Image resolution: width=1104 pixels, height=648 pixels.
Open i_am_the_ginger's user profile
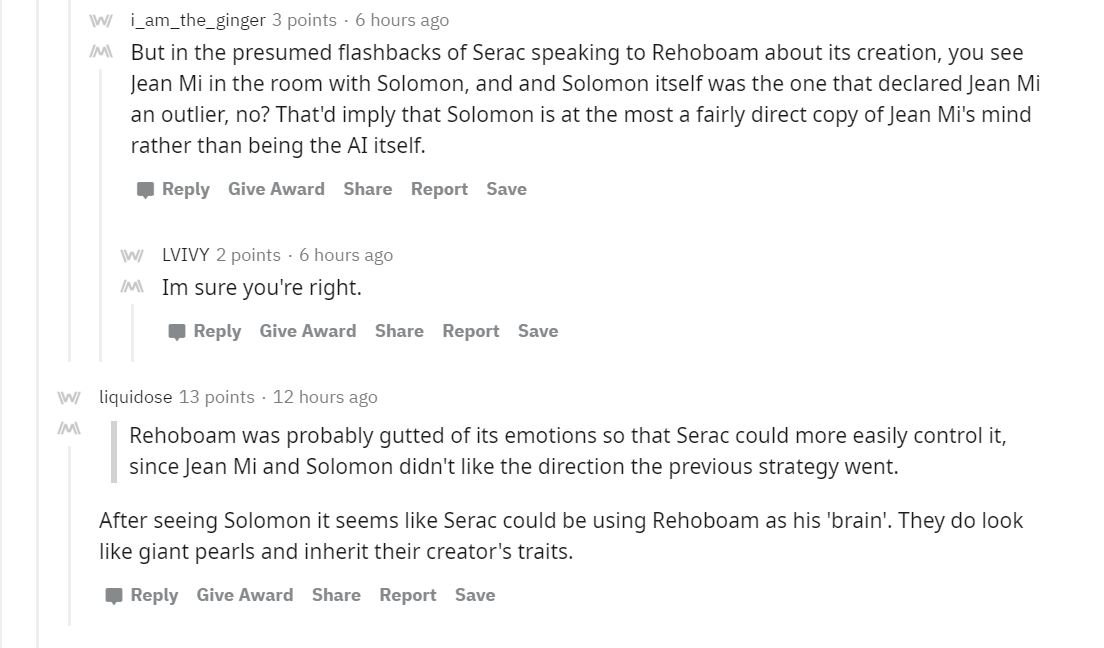click(x=198, y=20)
